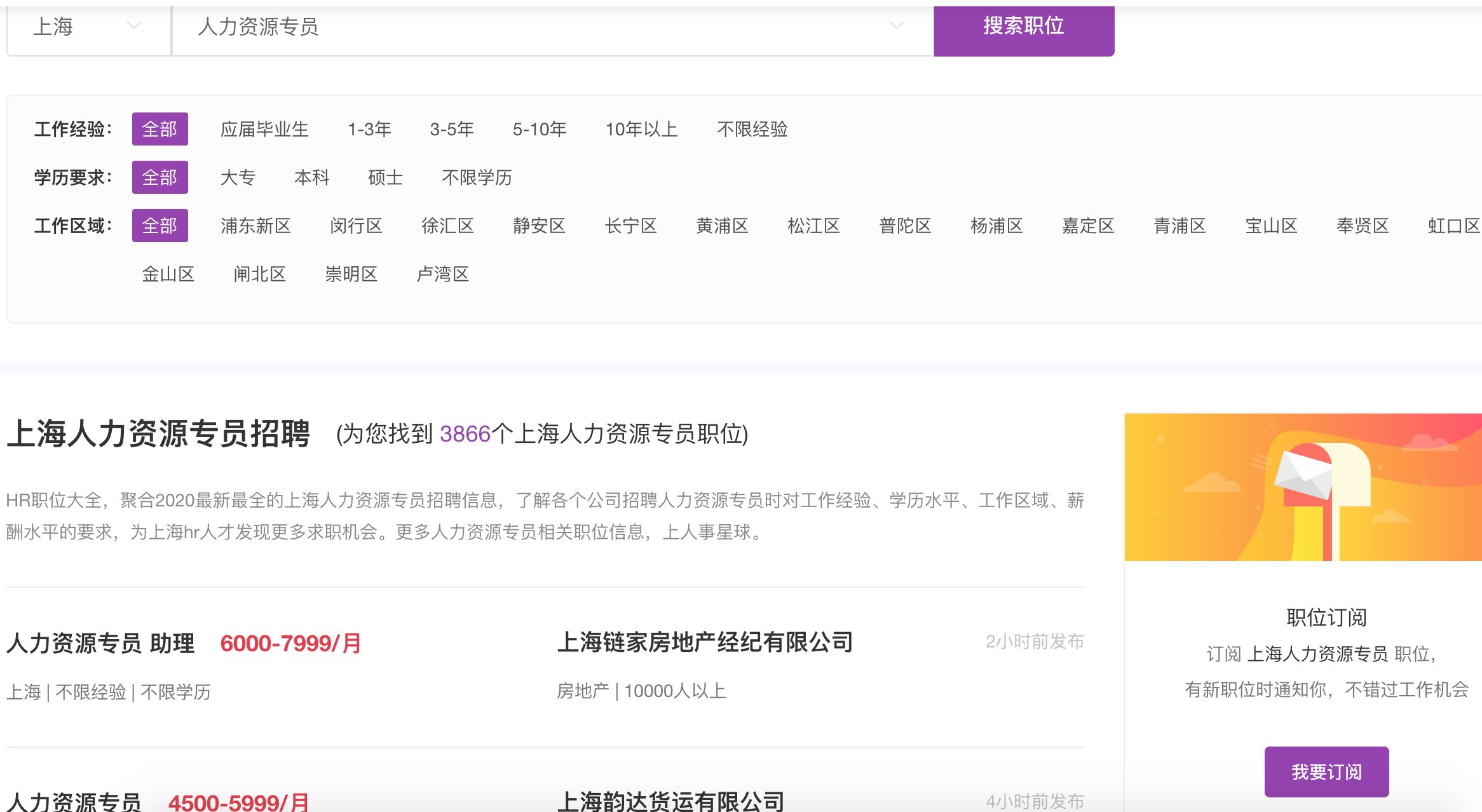Filter work area by 徐汇区
Image resolution: width=1482 pixels, height=812 pixels.
(x=447, y=226)
